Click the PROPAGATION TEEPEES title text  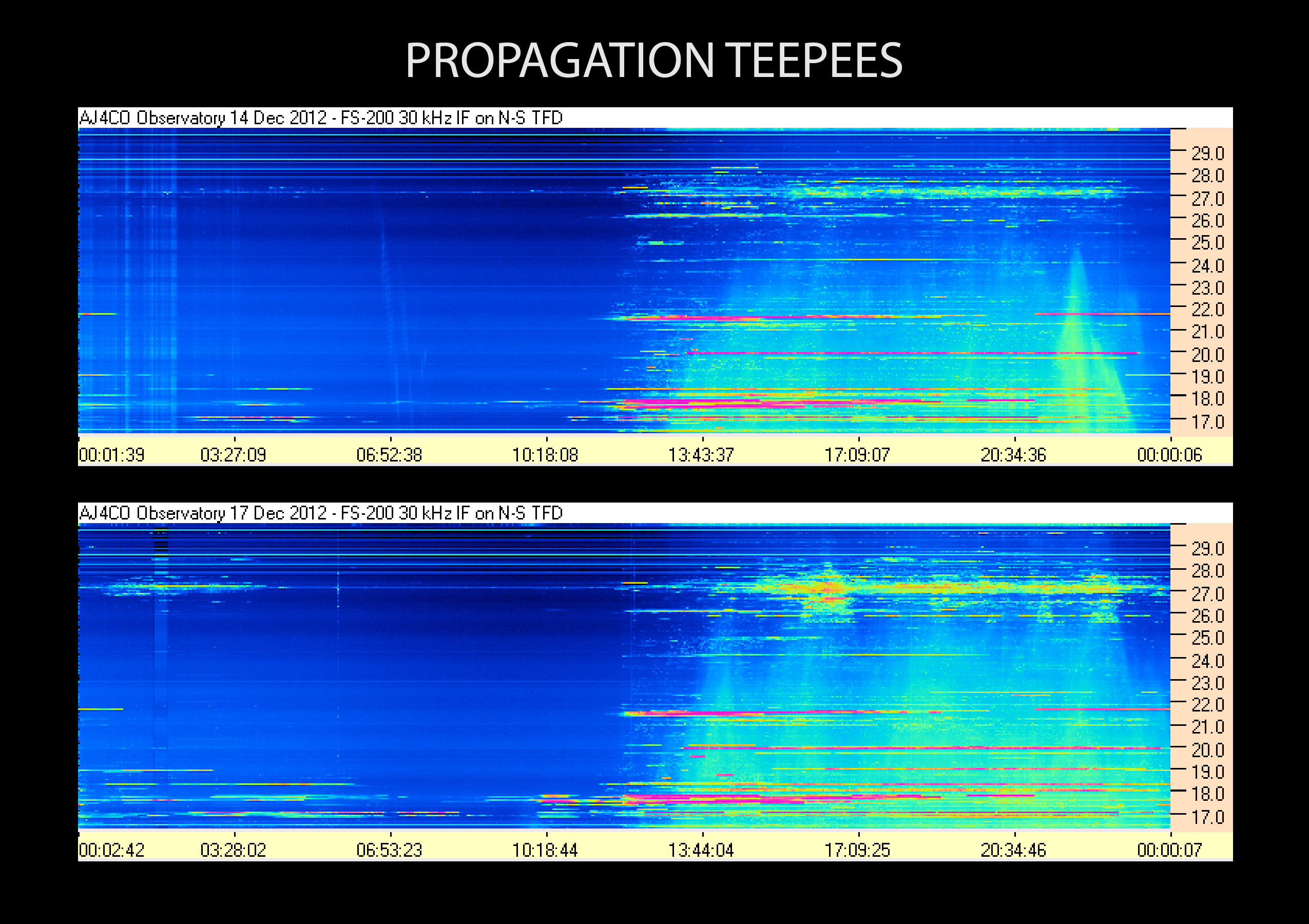pos(653,61)
